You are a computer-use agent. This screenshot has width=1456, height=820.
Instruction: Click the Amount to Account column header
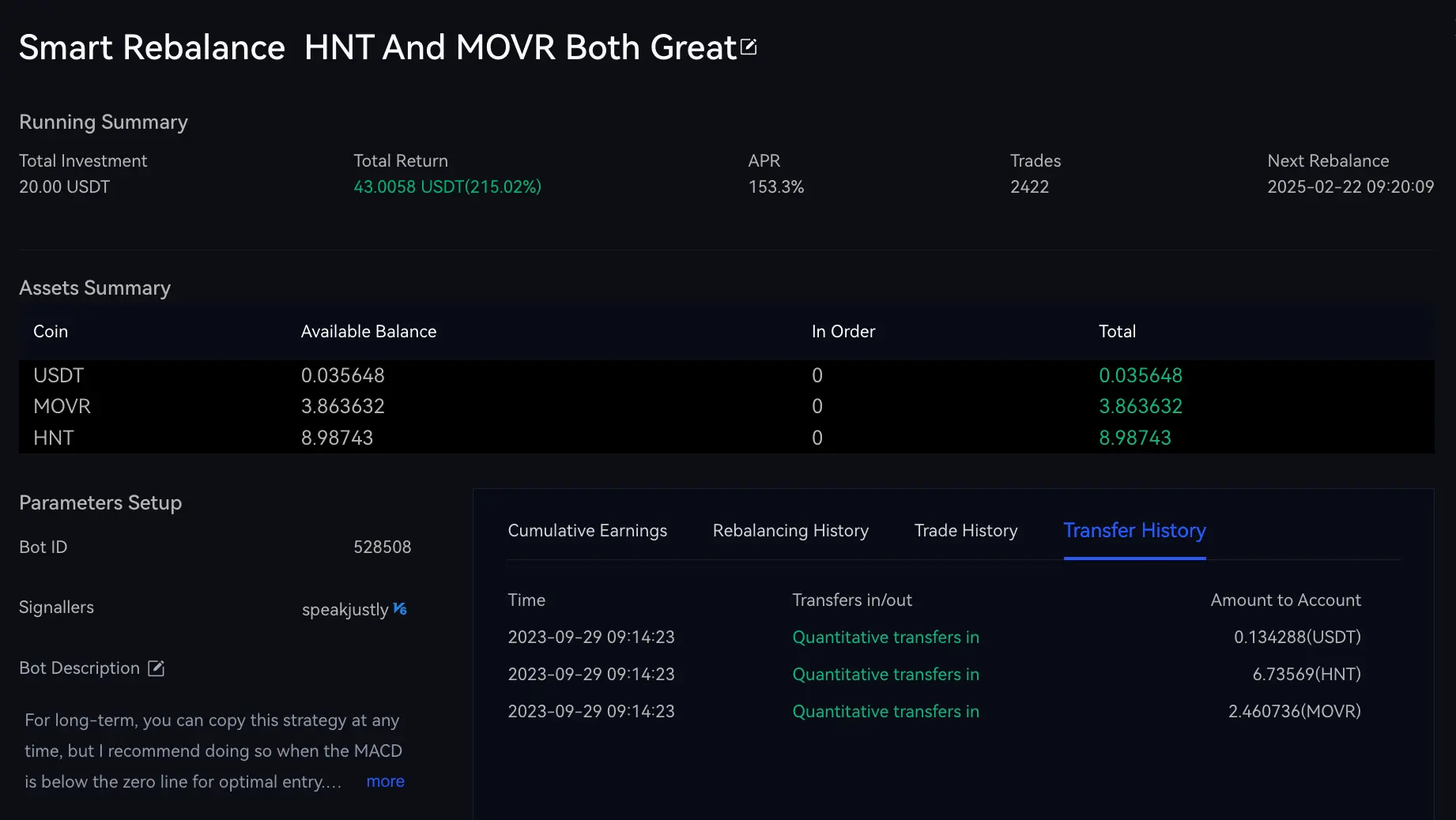(1285, 600)
